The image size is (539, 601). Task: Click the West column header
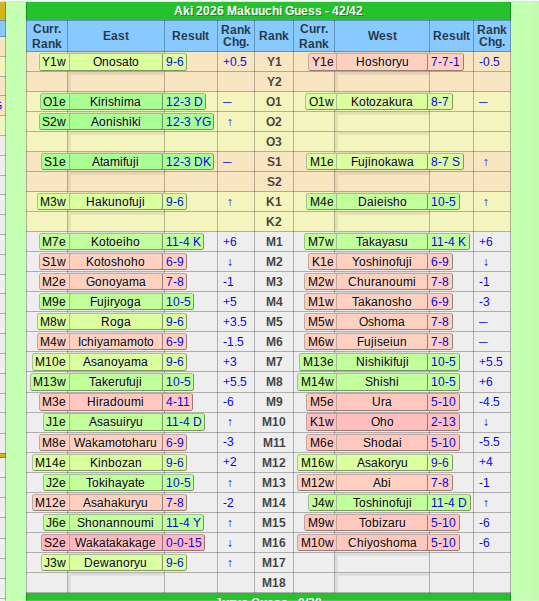click(382, 36)
